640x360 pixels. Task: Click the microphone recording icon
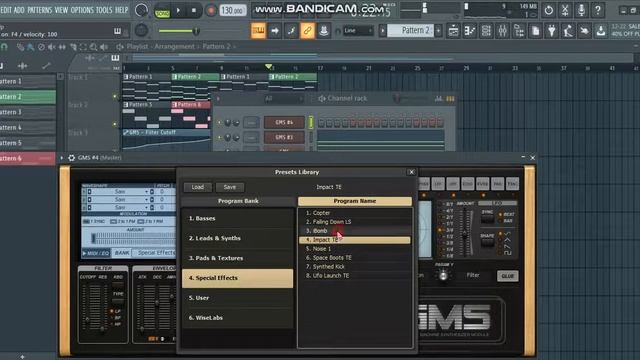coord(581,10)
